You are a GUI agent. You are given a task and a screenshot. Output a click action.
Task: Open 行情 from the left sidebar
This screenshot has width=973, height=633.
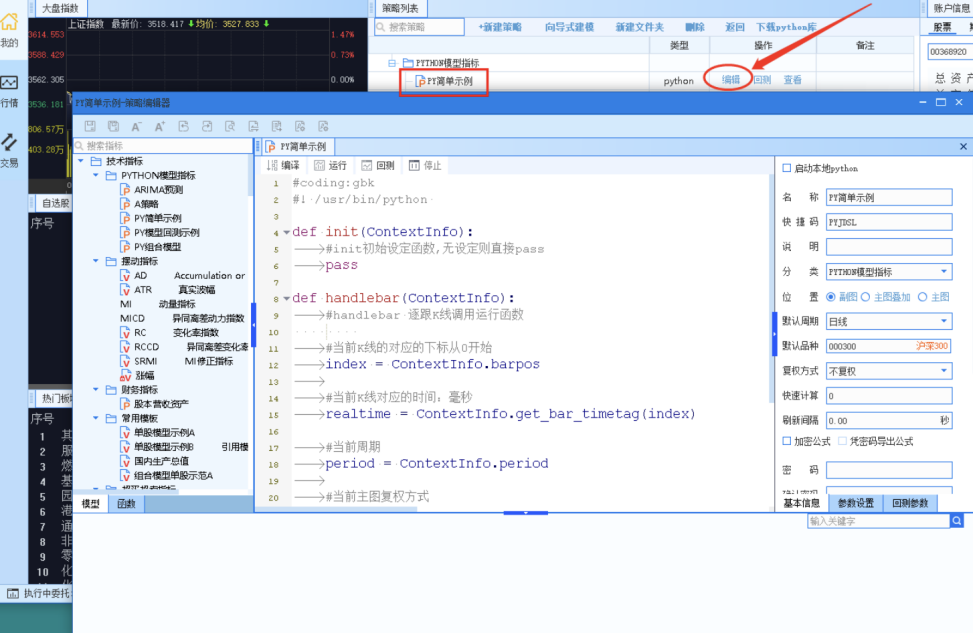(x=9, y=90)
